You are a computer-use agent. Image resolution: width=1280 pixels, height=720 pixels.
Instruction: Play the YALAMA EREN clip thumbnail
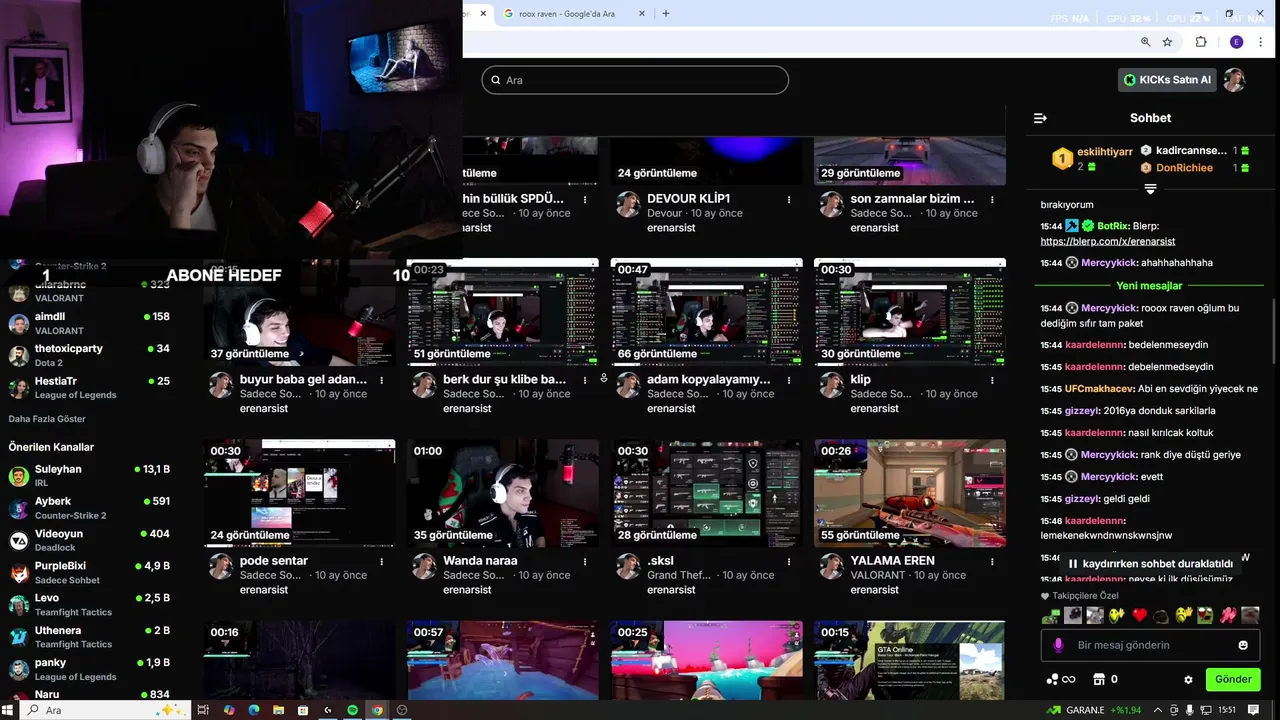910,493
